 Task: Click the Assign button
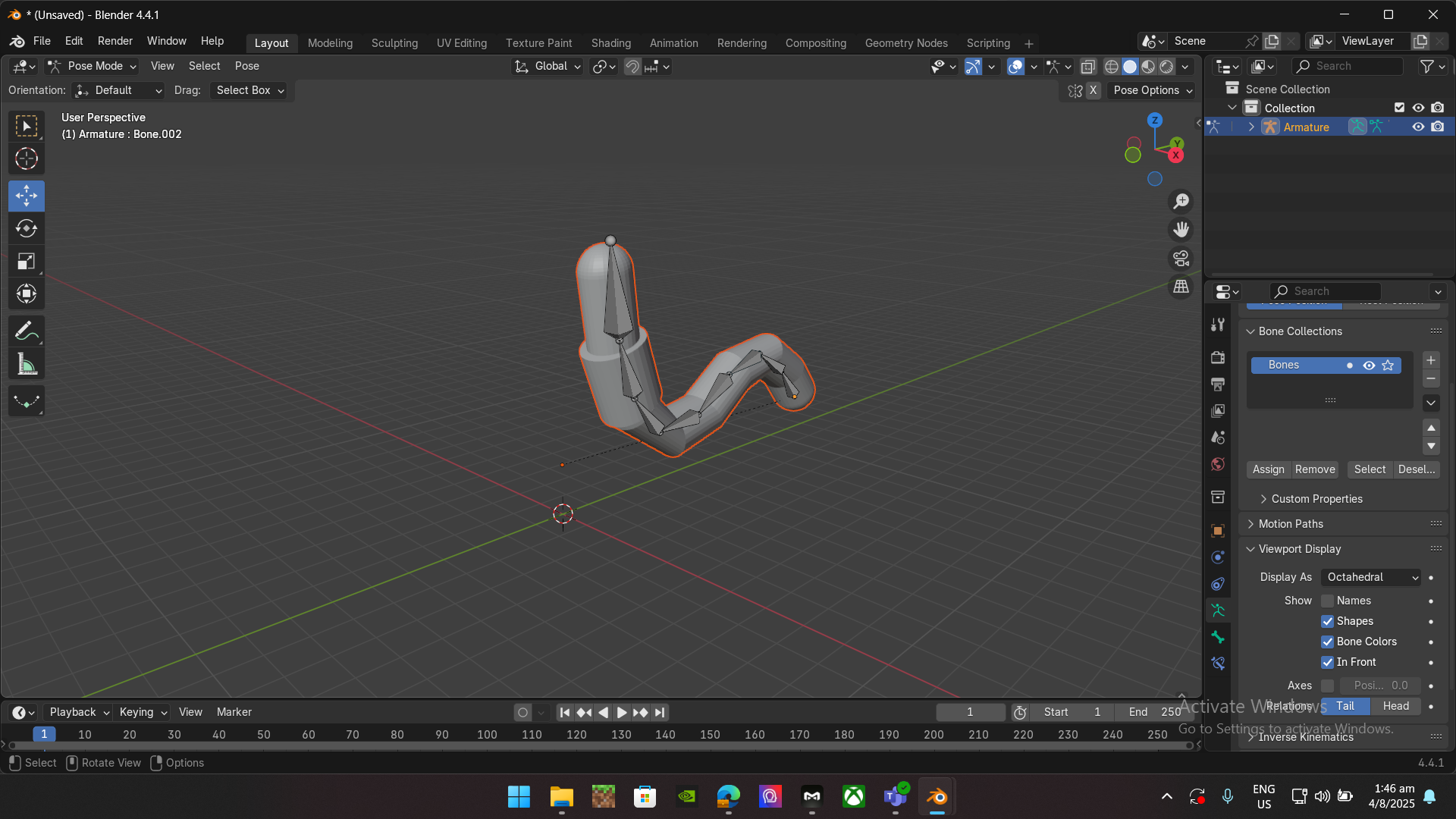tap(1268, 469)
